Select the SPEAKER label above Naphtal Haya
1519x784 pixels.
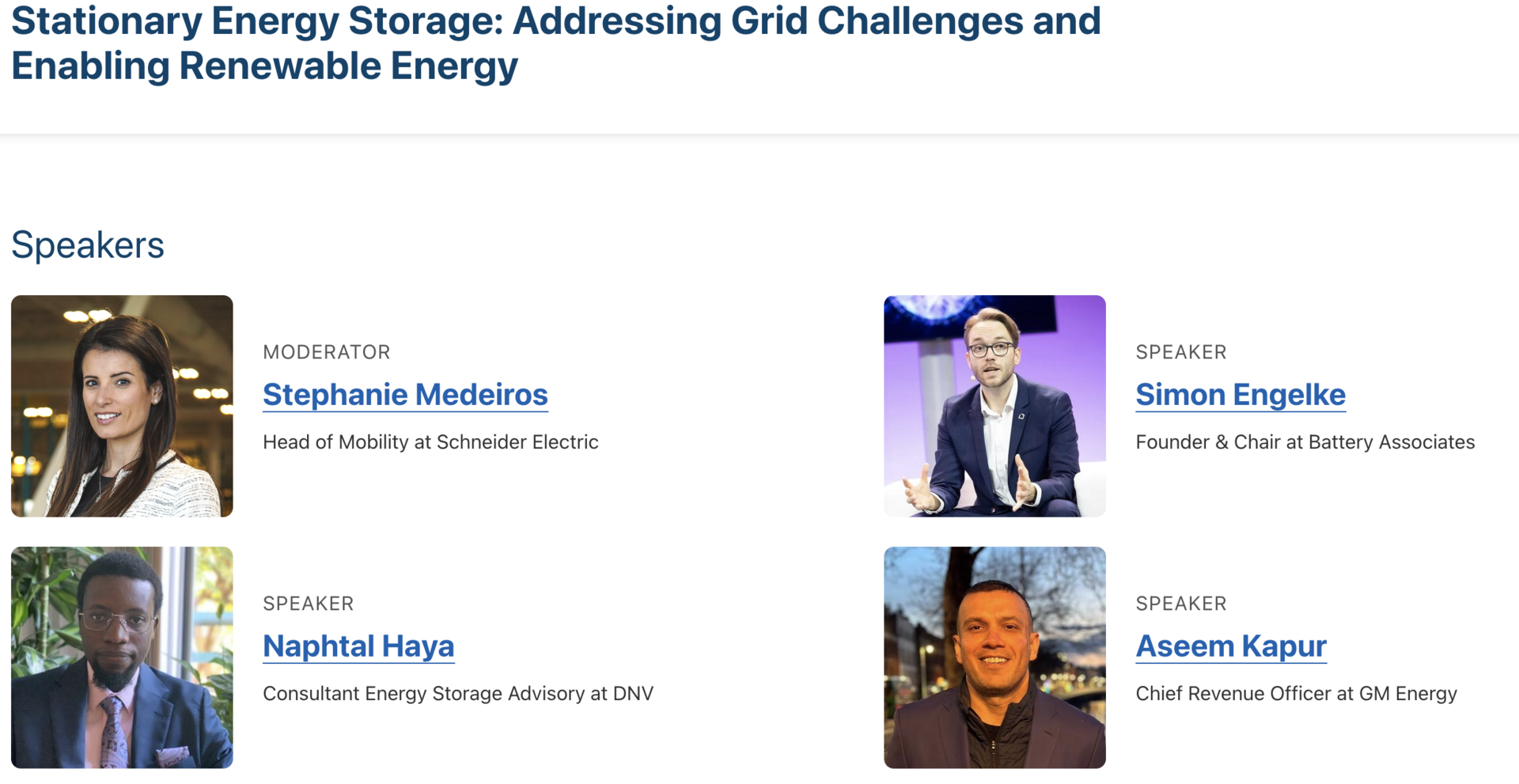click(308, 604)
